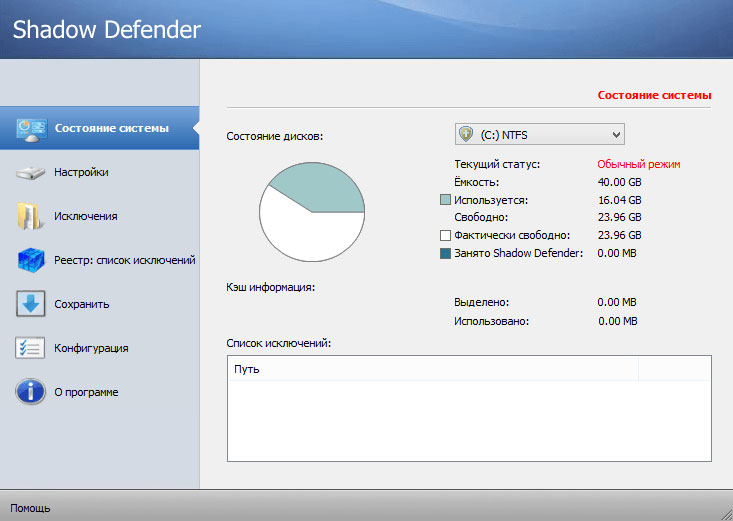
Task: Click the red Состояние системы heading
Action: 654,95
